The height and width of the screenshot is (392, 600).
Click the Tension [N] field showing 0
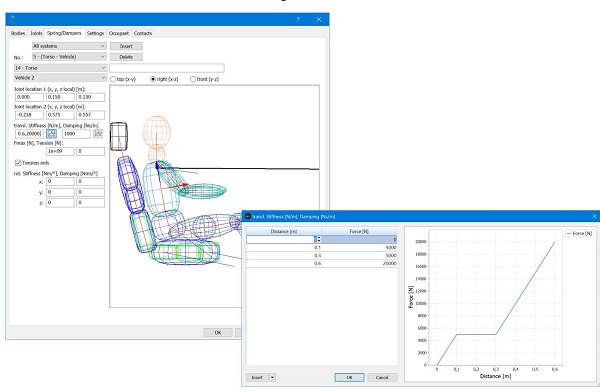(x=90, y=151)
